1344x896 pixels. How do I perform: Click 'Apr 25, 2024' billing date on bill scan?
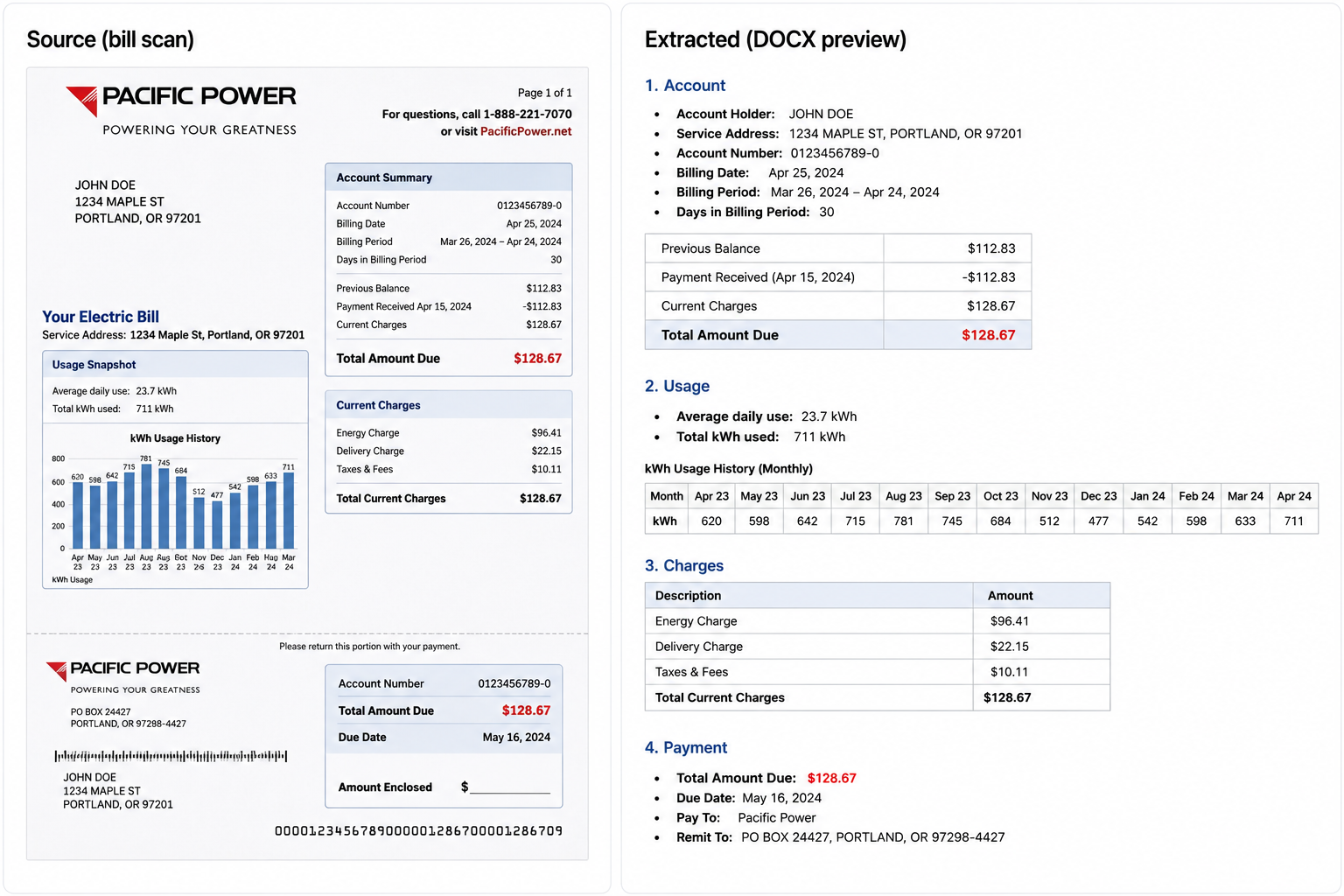point(534,224)
